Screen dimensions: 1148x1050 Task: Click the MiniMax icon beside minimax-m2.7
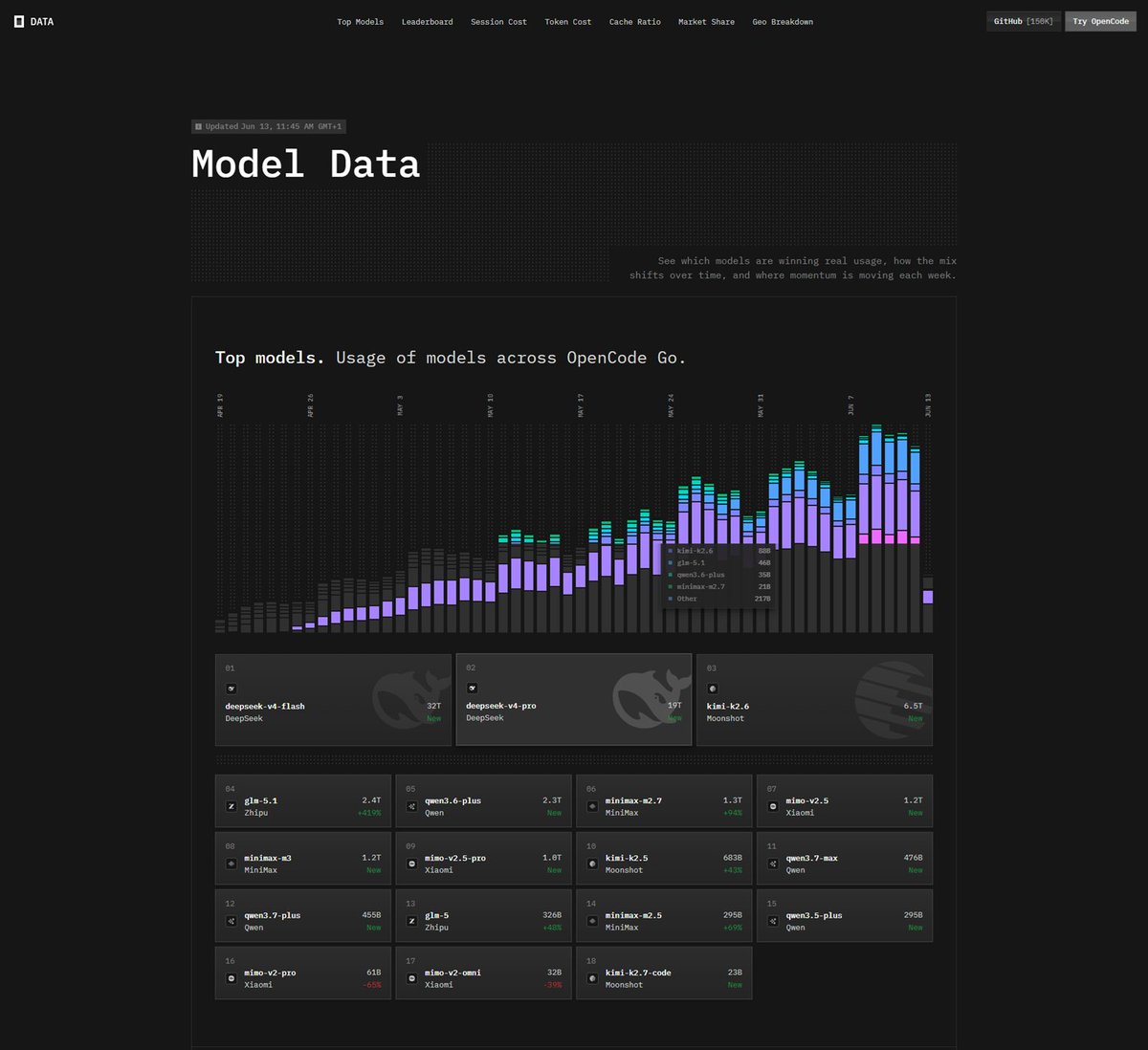pyautogui.click(x=592, y=806)
